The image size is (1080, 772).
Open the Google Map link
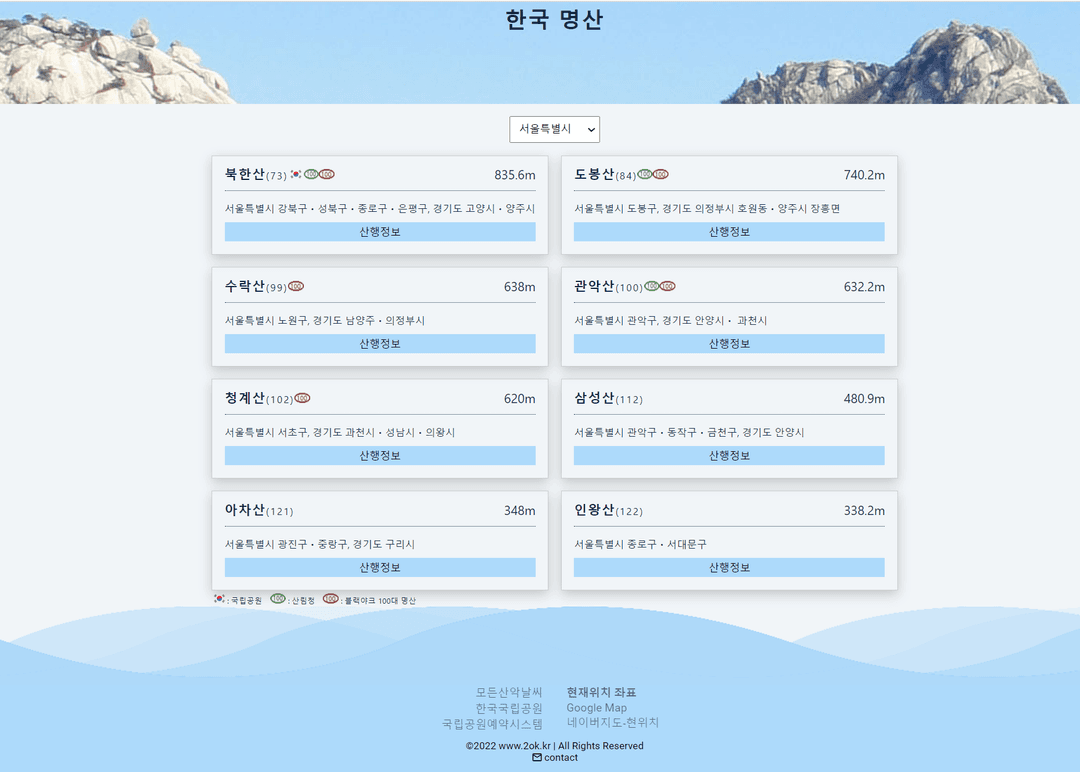coord(597,708)
